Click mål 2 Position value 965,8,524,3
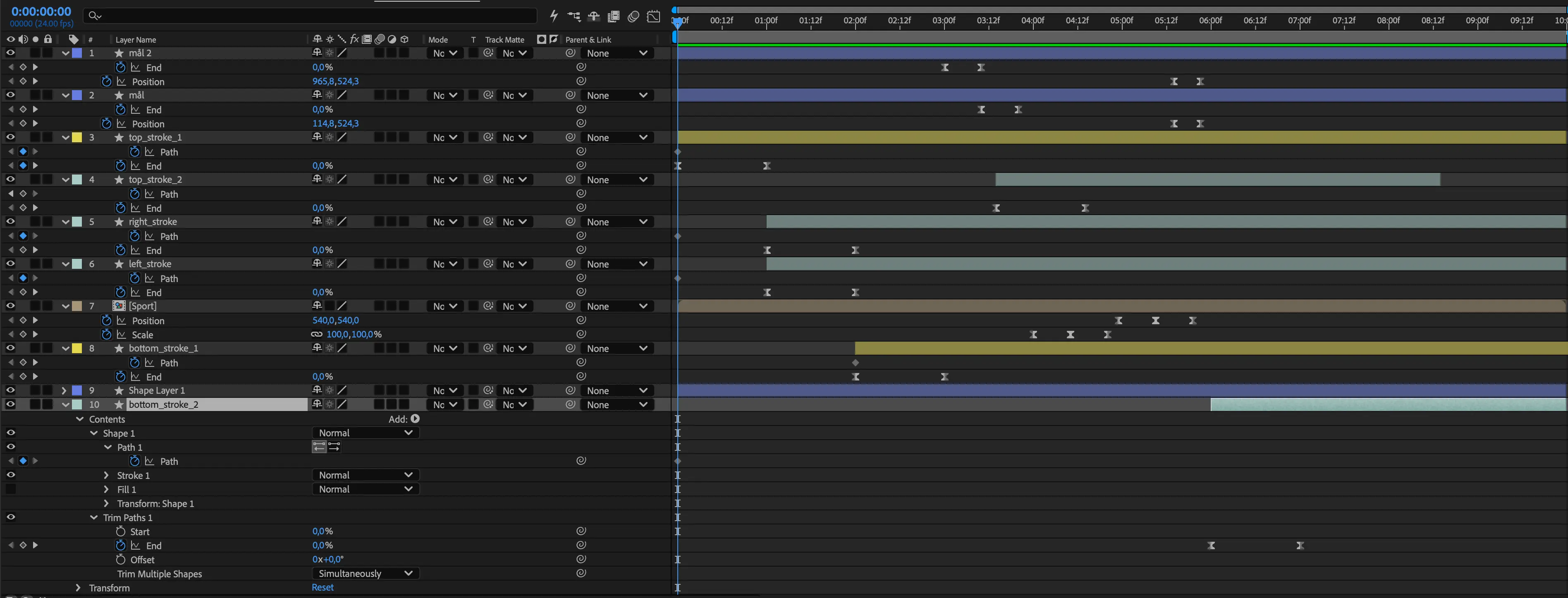This screenshot has height=598, width=1568. (x=335, y=81)
